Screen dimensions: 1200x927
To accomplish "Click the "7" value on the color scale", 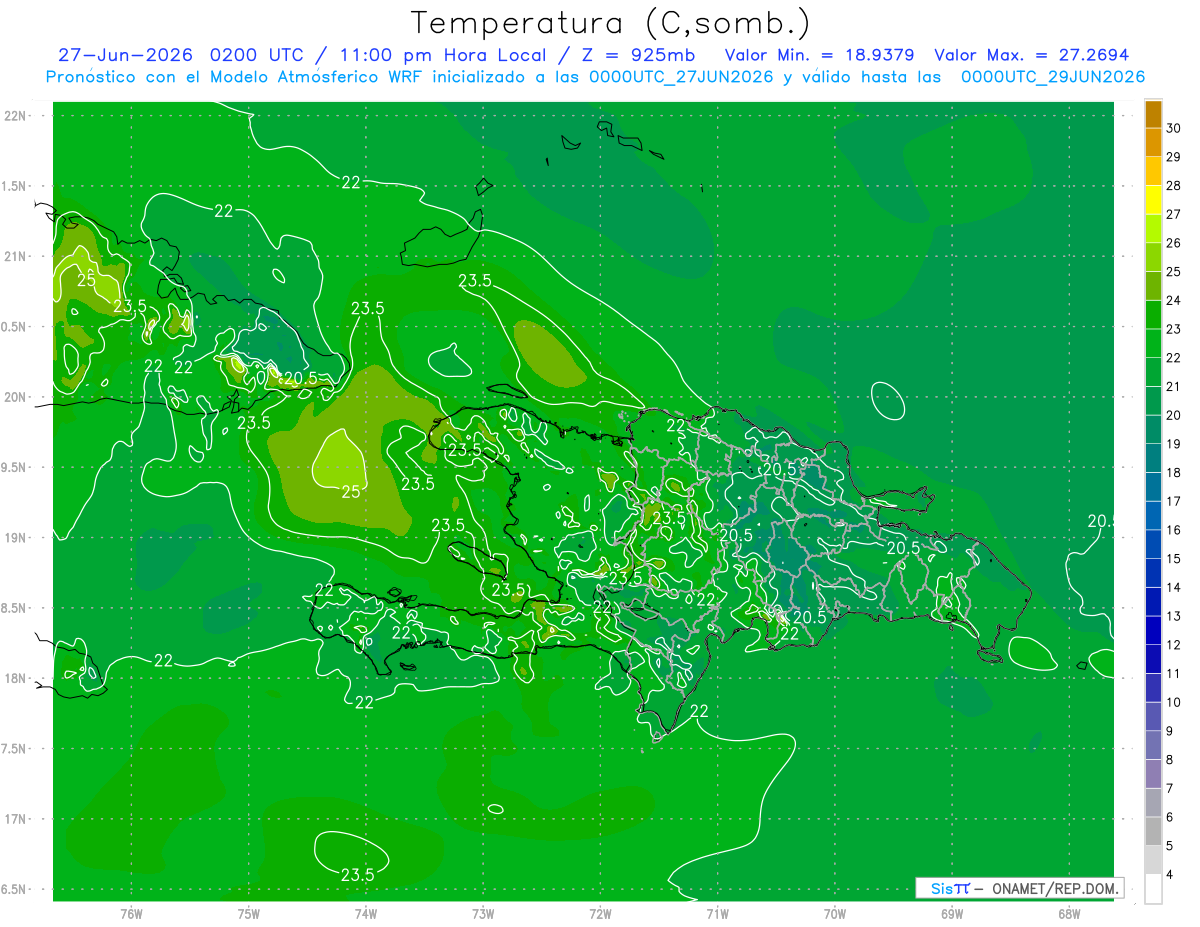I will pyautogui.click(x=1170, y=788).
